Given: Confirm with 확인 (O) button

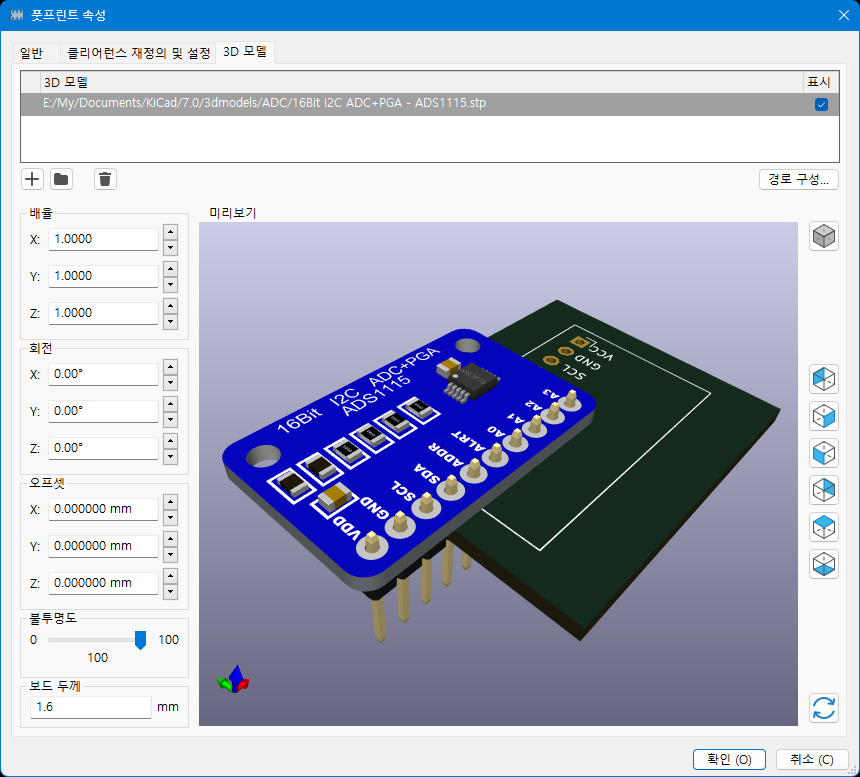Looking at the screenshot, I should point(729,759).
